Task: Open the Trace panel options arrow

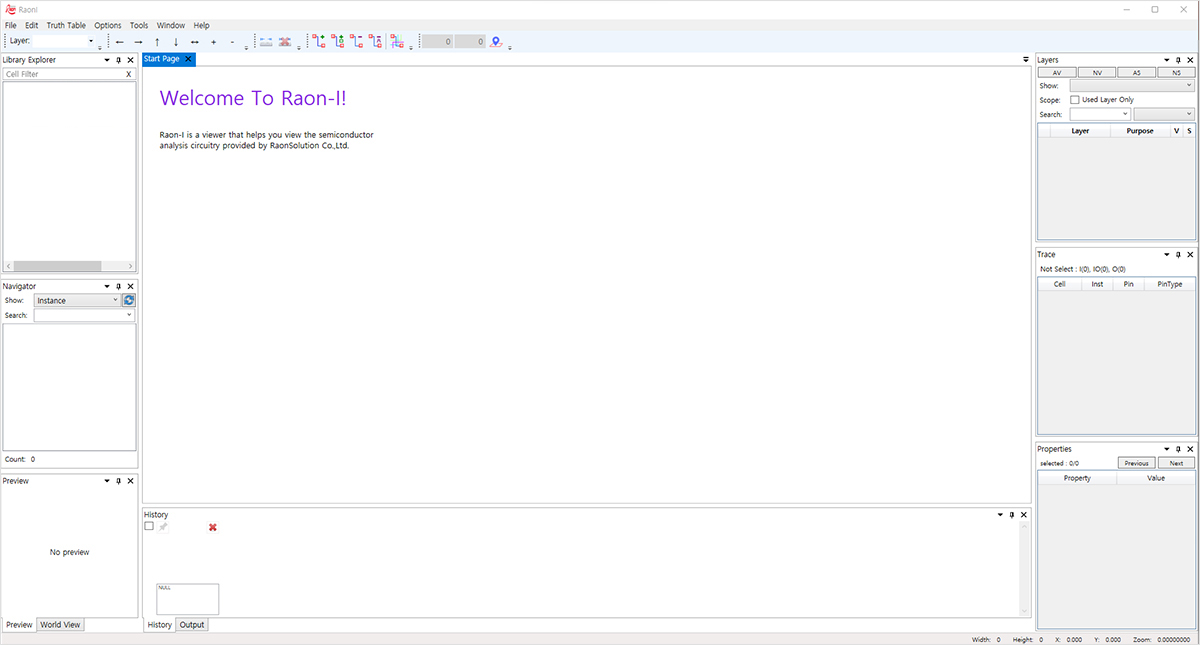Action: 1166,255
